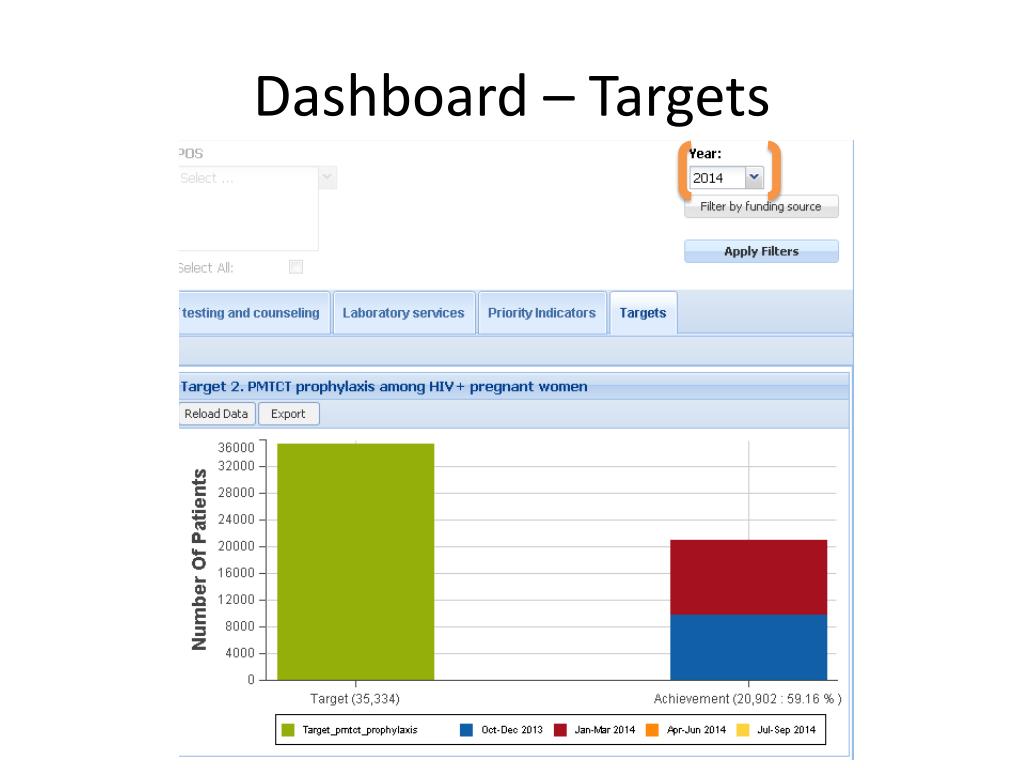1024x768 pixels.
Task: Click the blue Oct-Dec 2013 bar segment
Action: pos(748,647)
